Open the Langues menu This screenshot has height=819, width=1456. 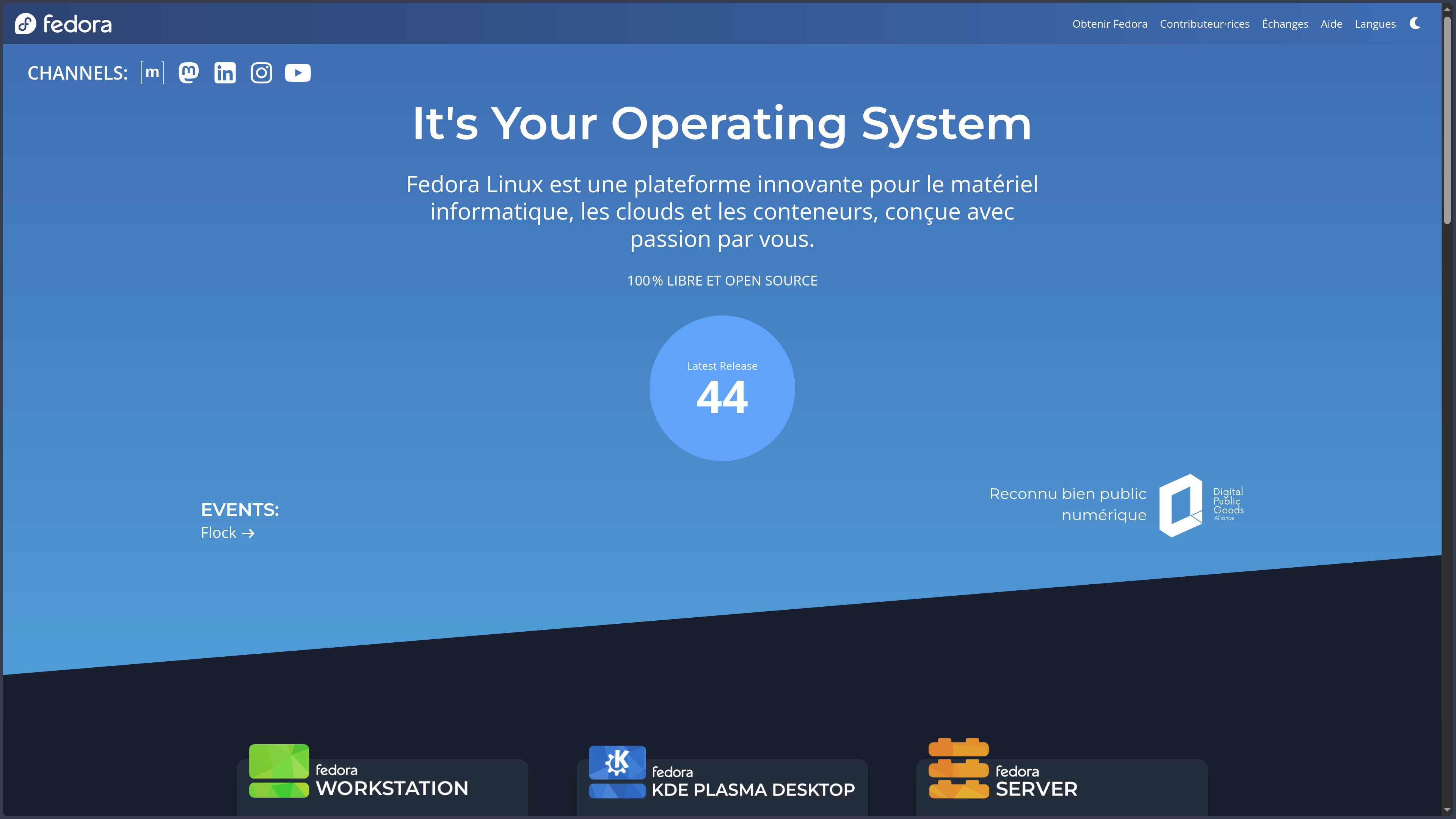click(x=1375, y=24)
